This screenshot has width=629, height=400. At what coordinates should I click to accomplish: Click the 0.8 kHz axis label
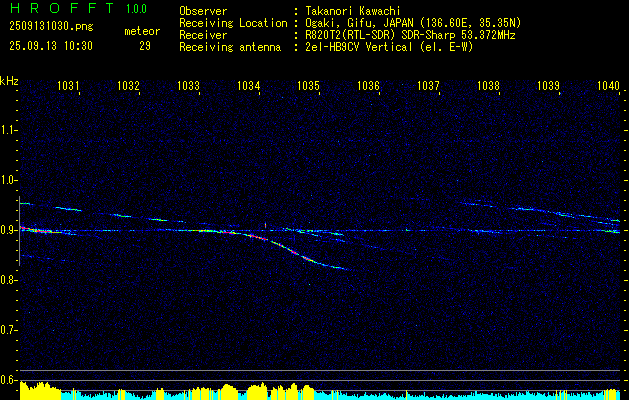click(7, 280)
